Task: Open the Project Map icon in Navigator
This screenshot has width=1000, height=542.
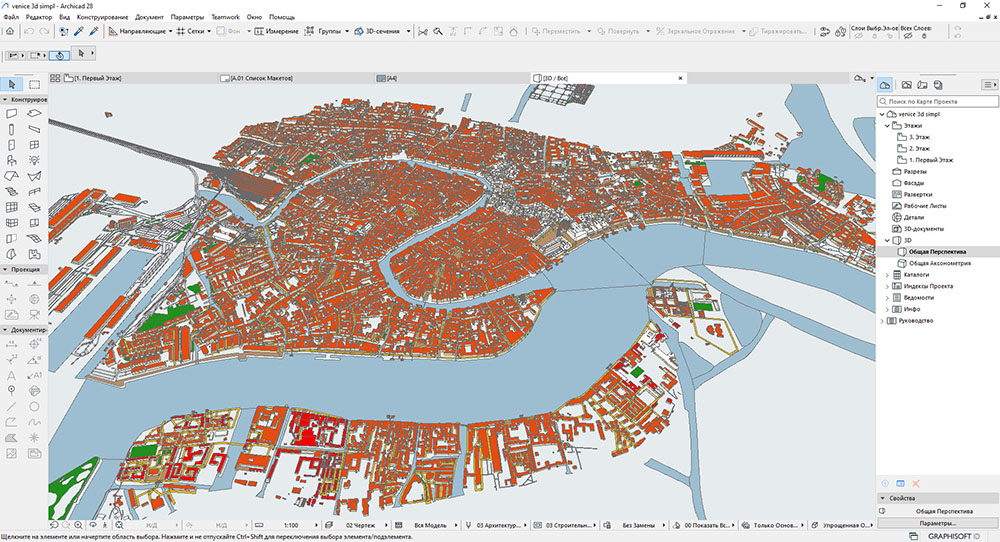Action: click(x=885, y=84)
